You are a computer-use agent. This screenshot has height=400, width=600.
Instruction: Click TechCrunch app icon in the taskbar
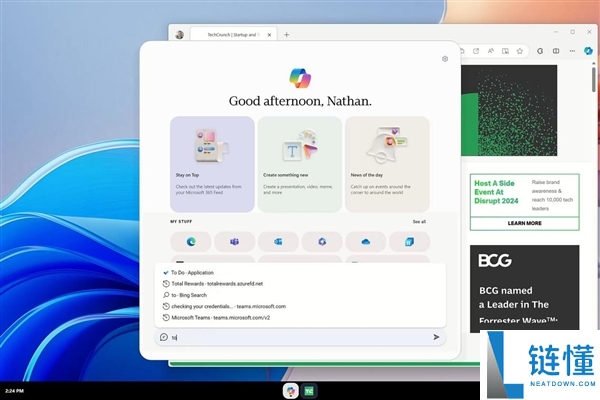pos(309,391)
